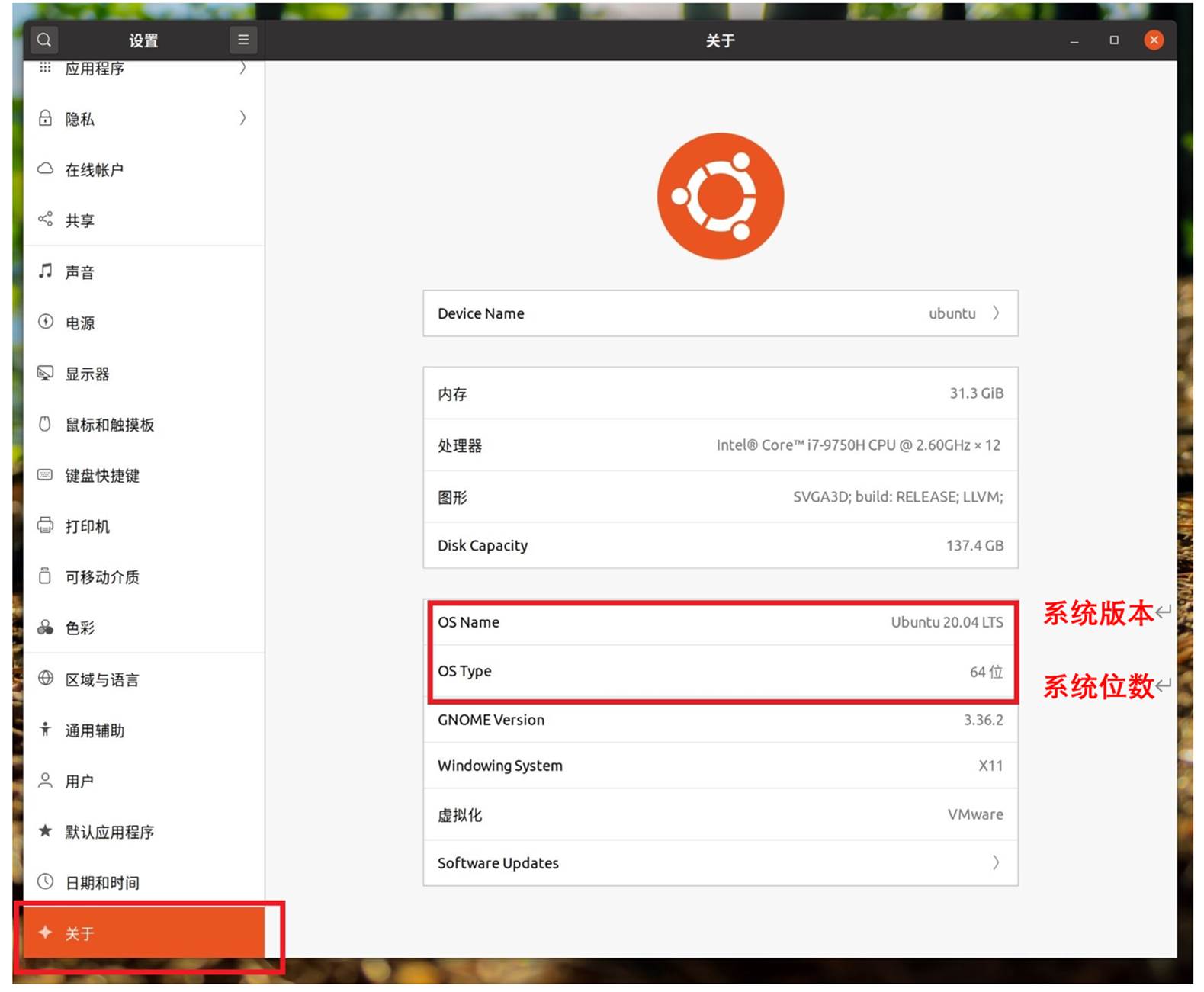Viewport: 1204px width, 992px height.
Task: Click the 虚拟化 value VMware
Action: pos(975,814)
